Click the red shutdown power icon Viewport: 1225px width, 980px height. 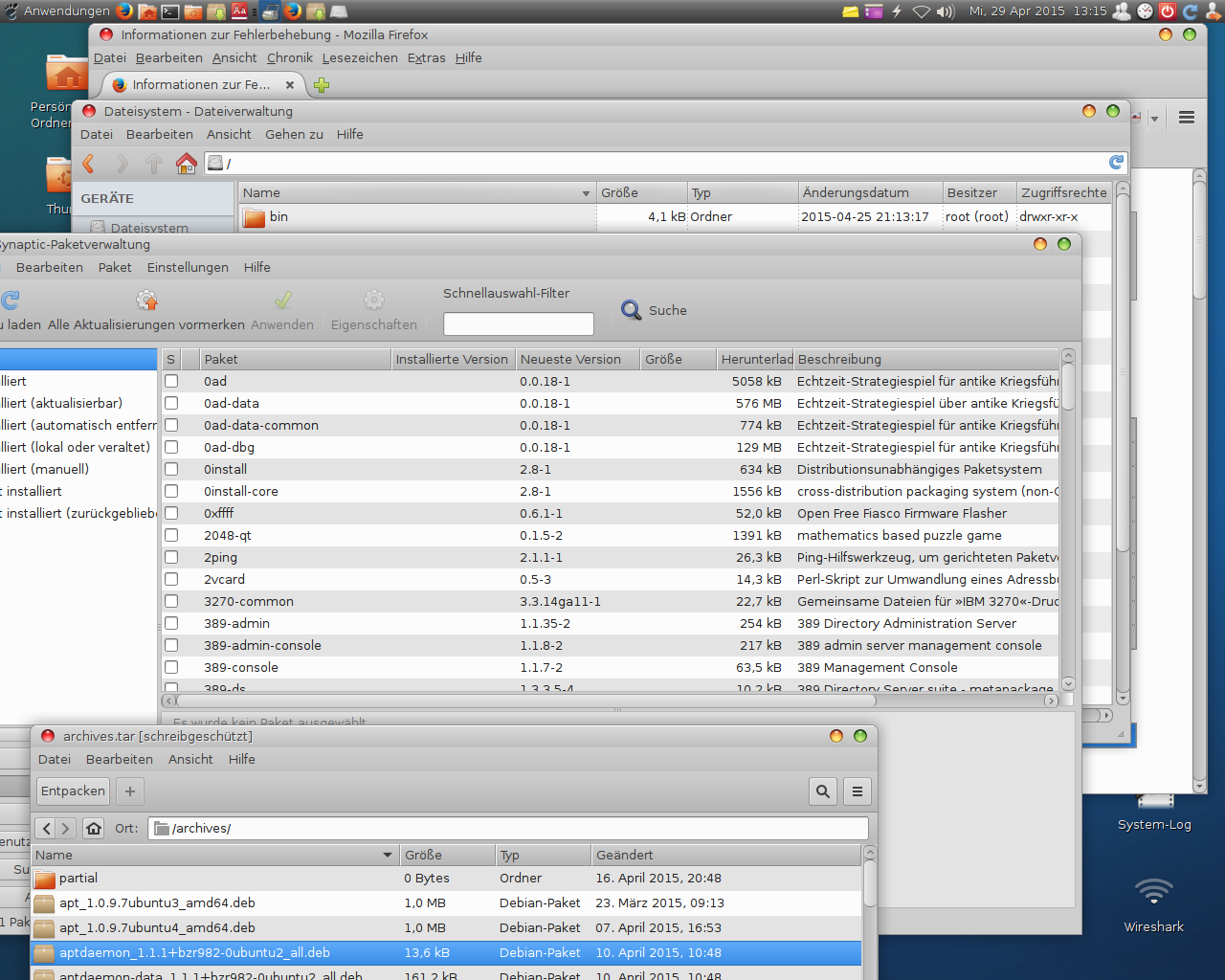pos(1168,11)
